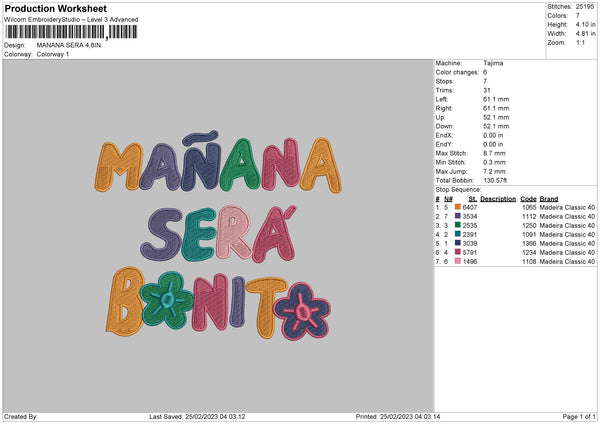Image resolution: width=600 pixels, height=424 pixels.
Task: Click the Machine value Tajima
Action: 494,63
